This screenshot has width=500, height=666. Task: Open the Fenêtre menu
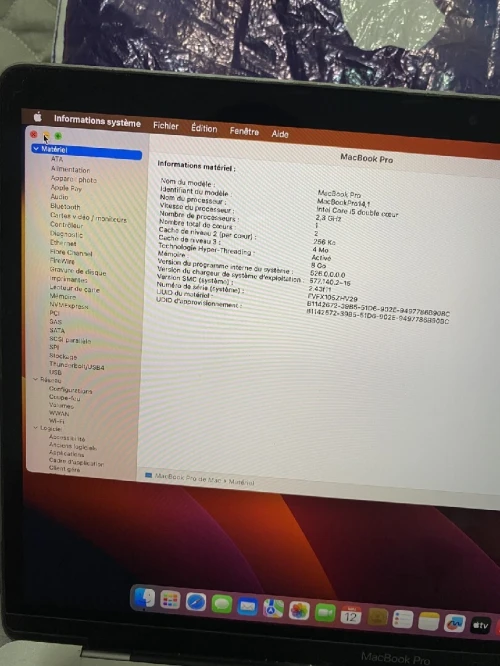pos(244,131)
